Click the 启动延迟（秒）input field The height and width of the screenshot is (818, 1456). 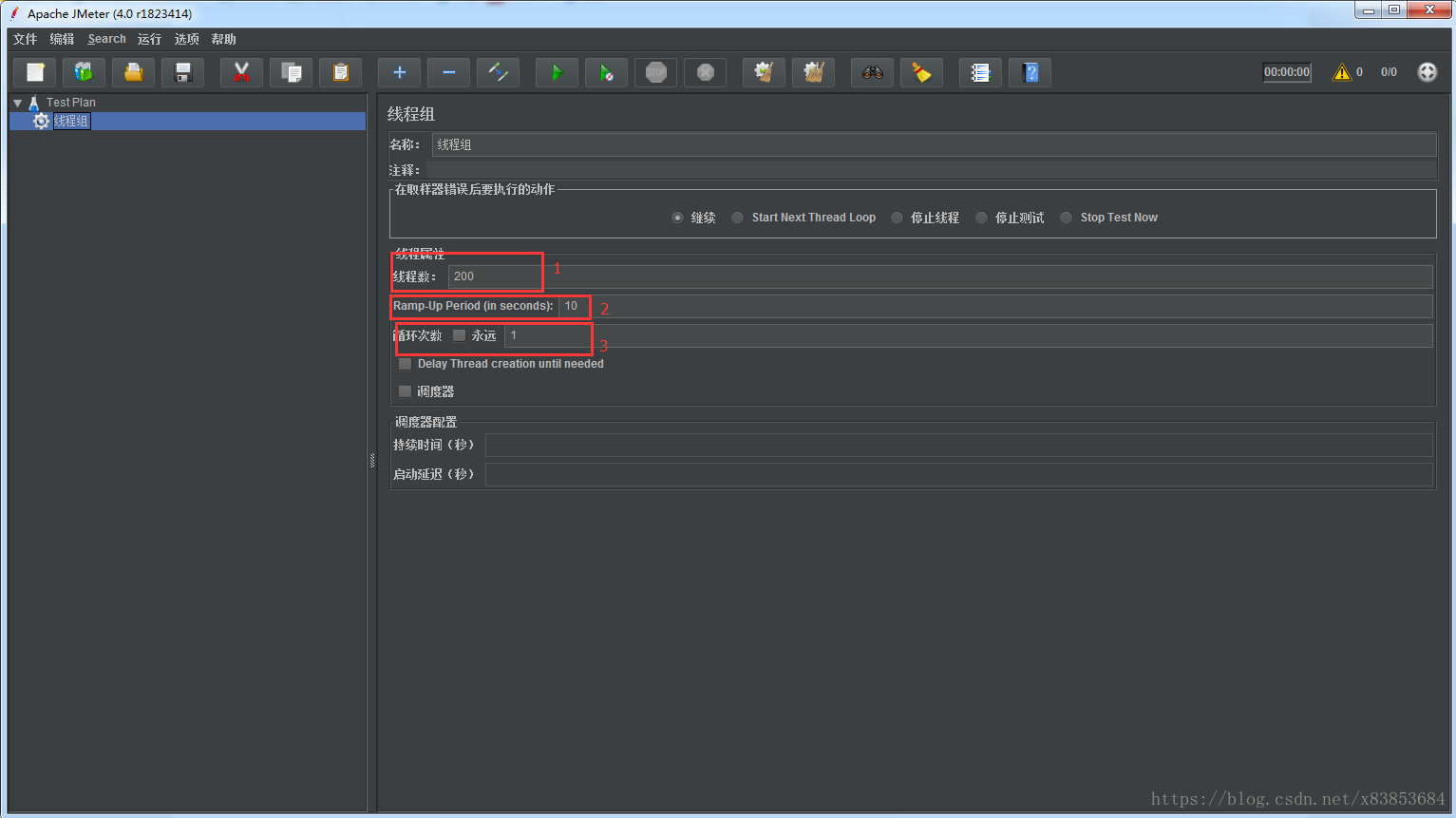click(x=959, y=474)
